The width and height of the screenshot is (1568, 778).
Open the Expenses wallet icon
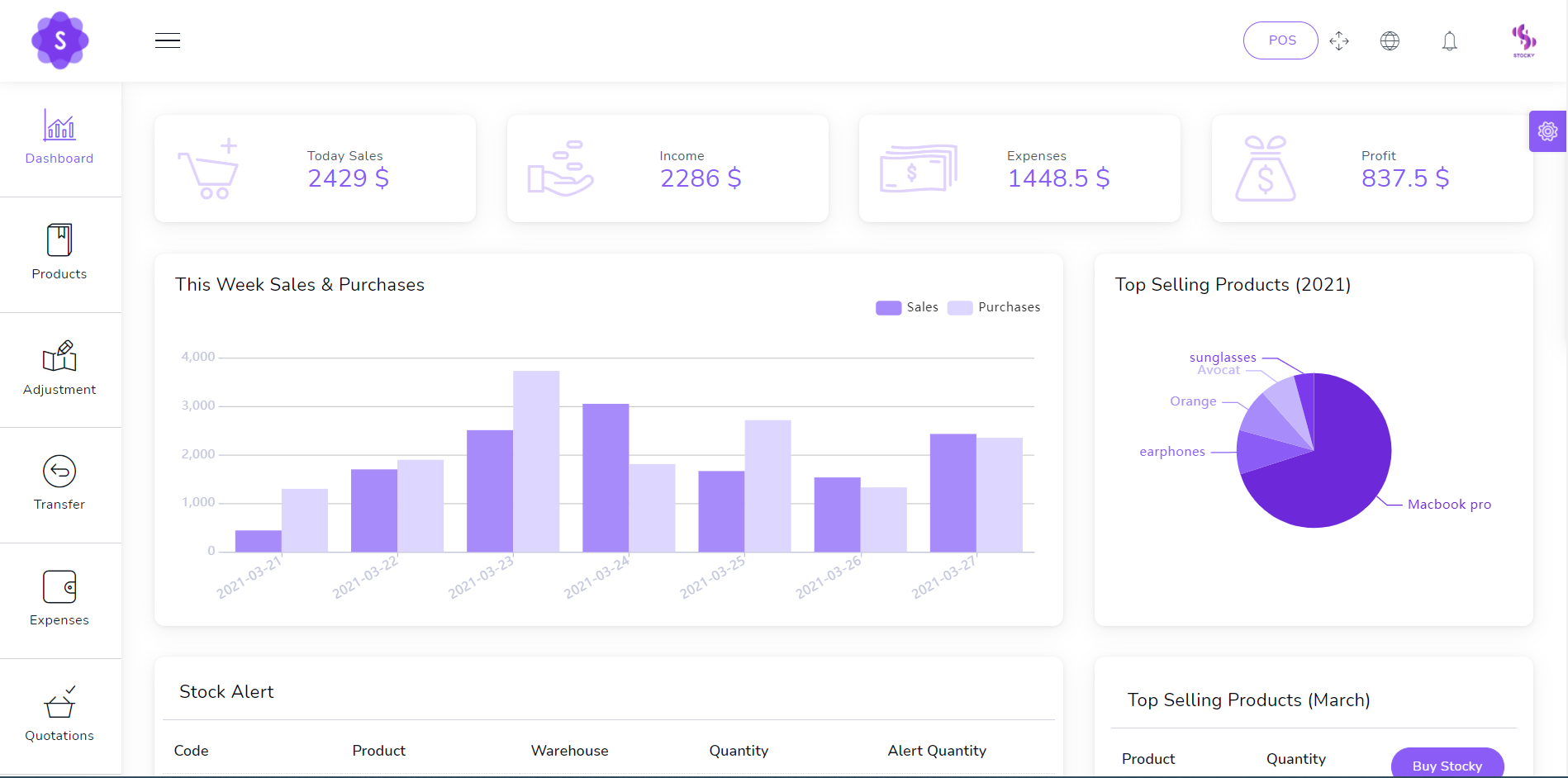pos(59,587)
